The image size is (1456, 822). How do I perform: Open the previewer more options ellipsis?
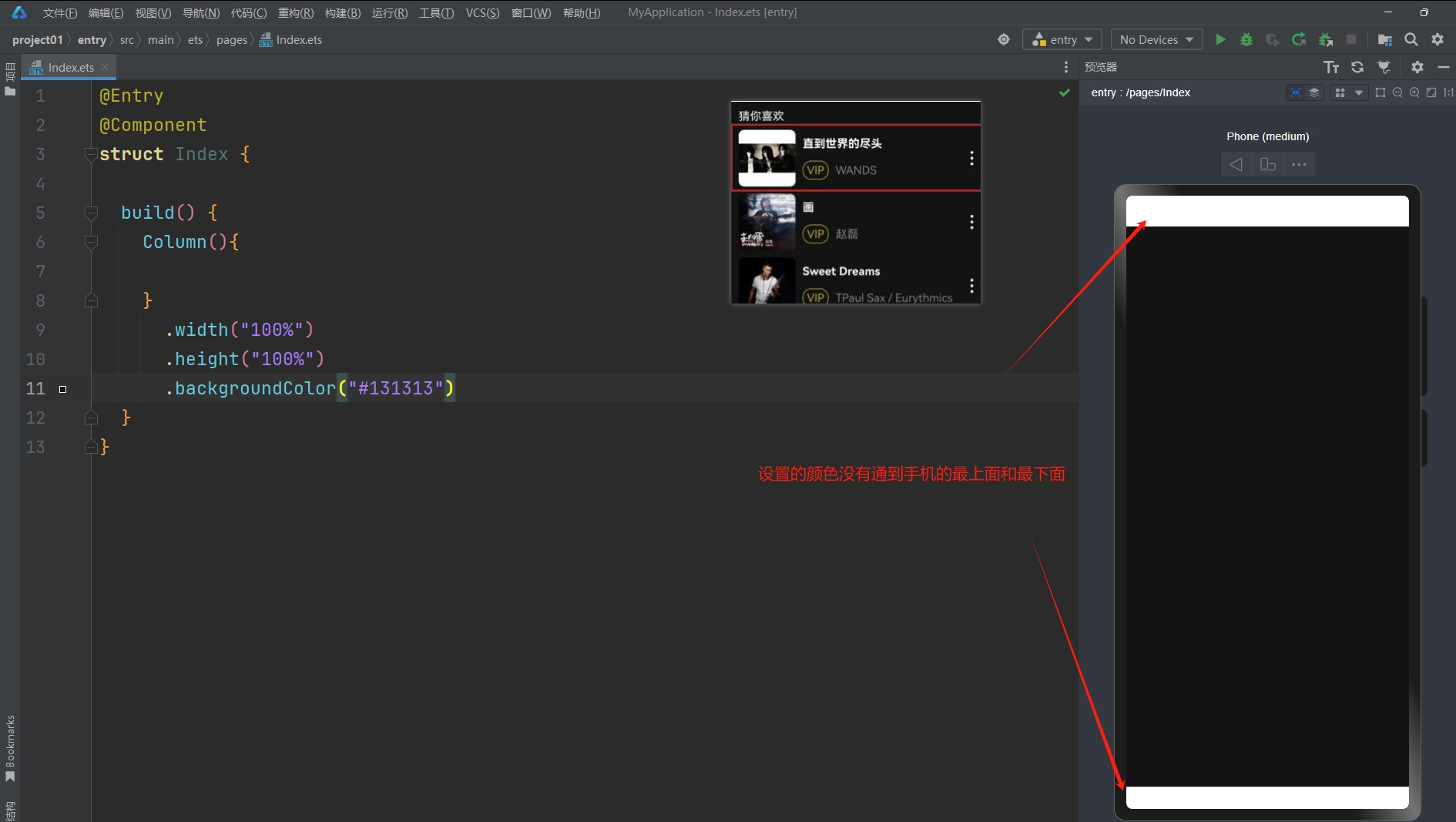tap(1299, 164)
